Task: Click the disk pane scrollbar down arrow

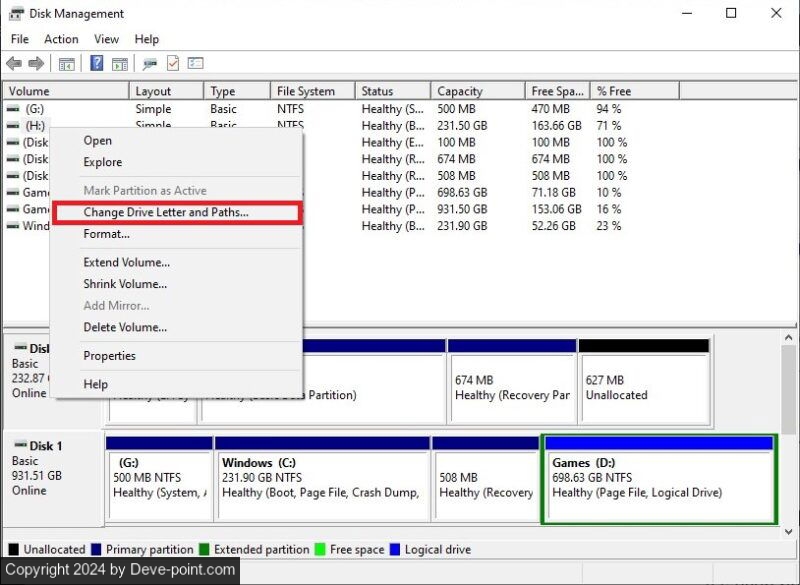Action: coord(789,531)
